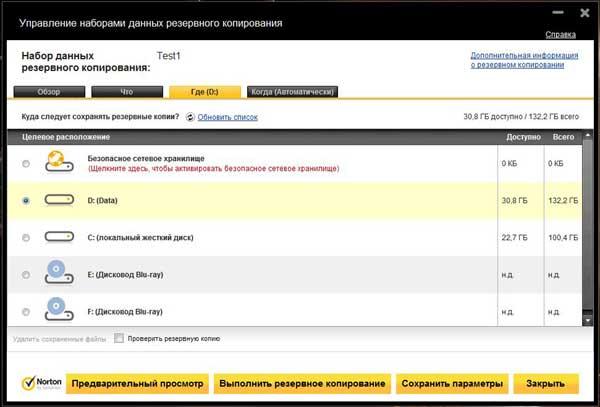Click the E: Blu-ray drive disc icon
The height and width of the screenshot is (407, 600).
pos(59,272)
